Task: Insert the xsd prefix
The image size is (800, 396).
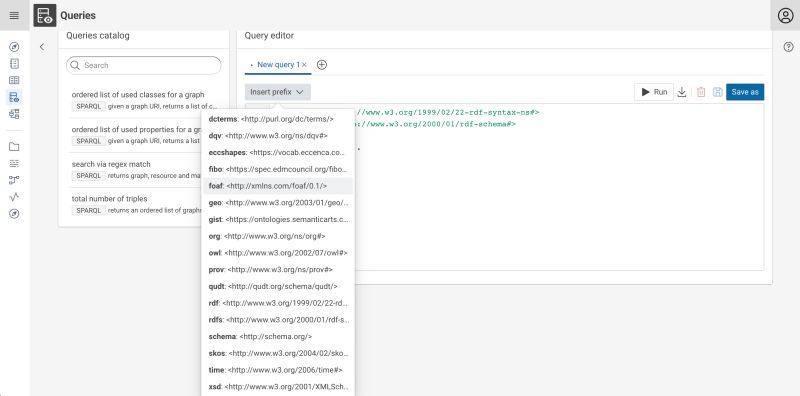Action: coord(278,387)
